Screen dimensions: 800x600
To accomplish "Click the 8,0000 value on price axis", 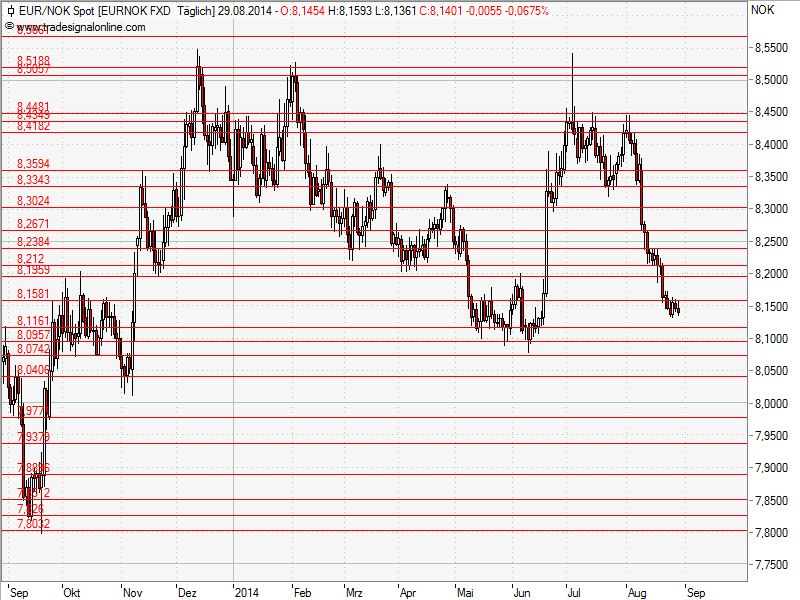I will (x=771, y=404).
